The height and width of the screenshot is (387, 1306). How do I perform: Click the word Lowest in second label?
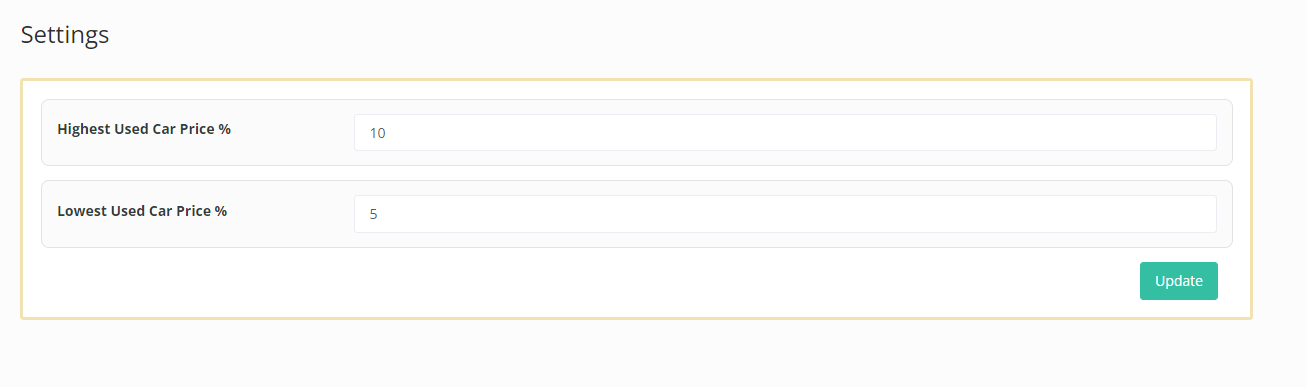(x=81, y=211)
